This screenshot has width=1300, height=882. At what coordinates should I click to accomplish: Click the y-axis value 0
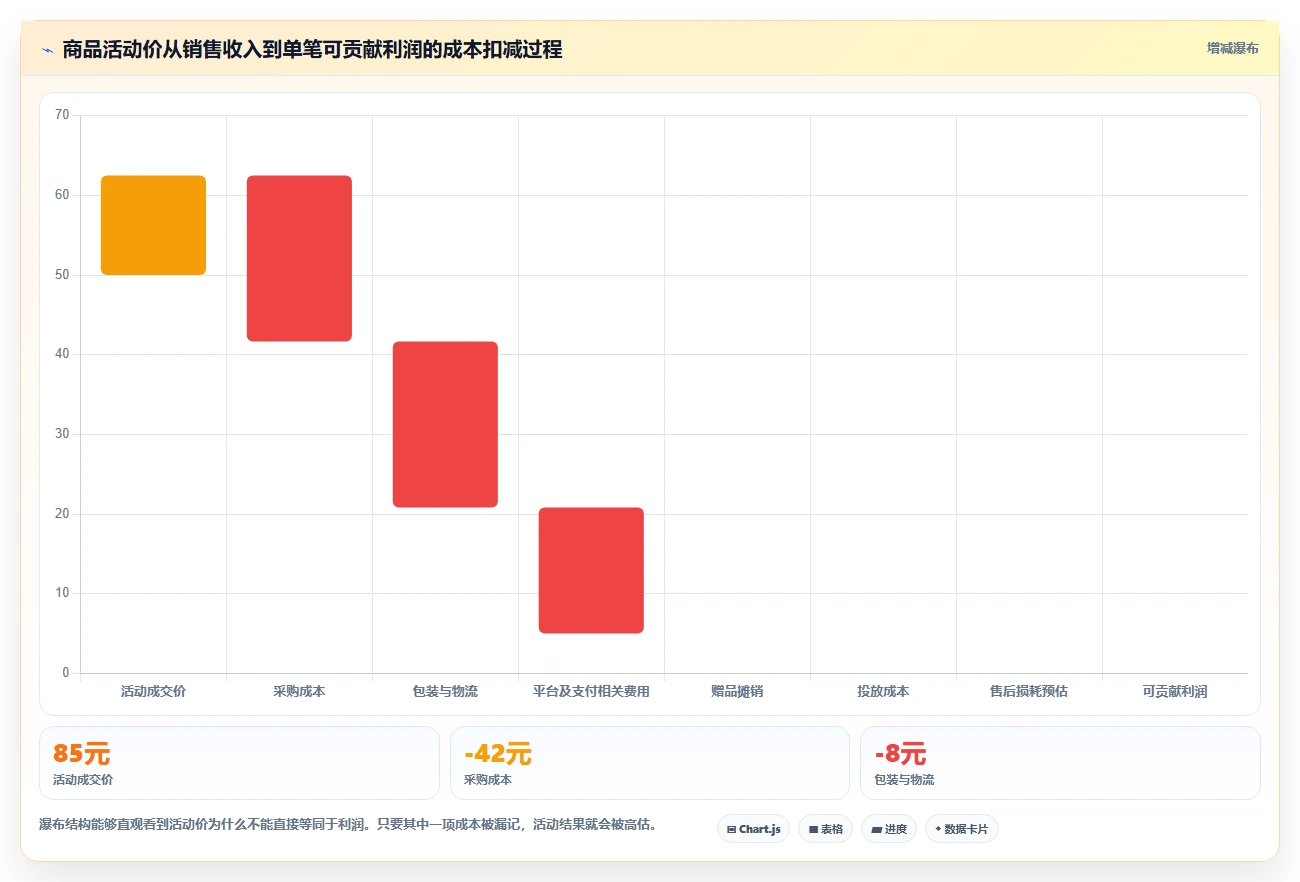pyautogui.click(x=66, y=673)
